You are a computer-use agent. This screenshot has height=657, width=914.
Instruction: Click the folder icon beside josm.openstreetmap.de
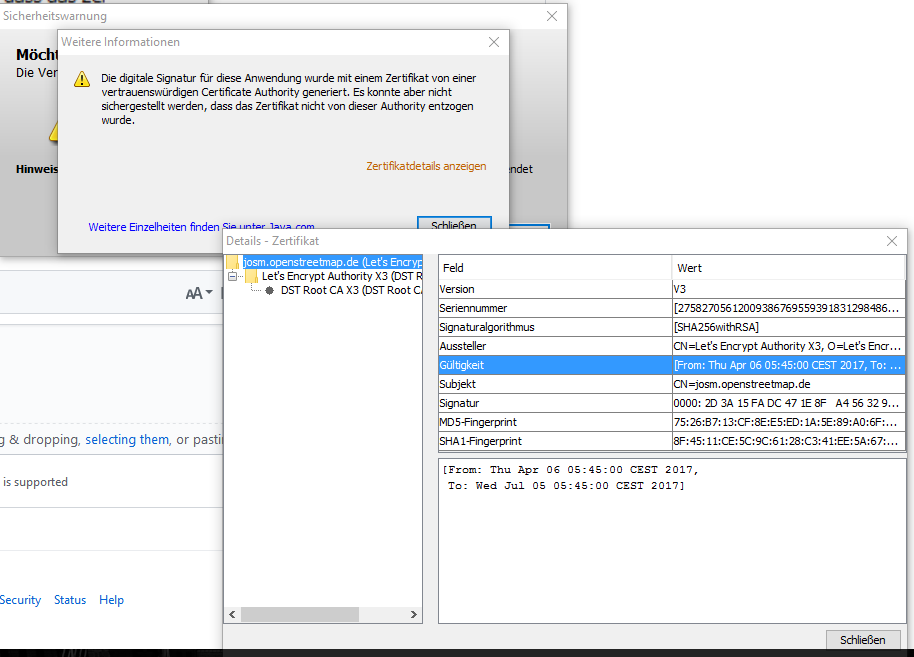tap(233, 262)
